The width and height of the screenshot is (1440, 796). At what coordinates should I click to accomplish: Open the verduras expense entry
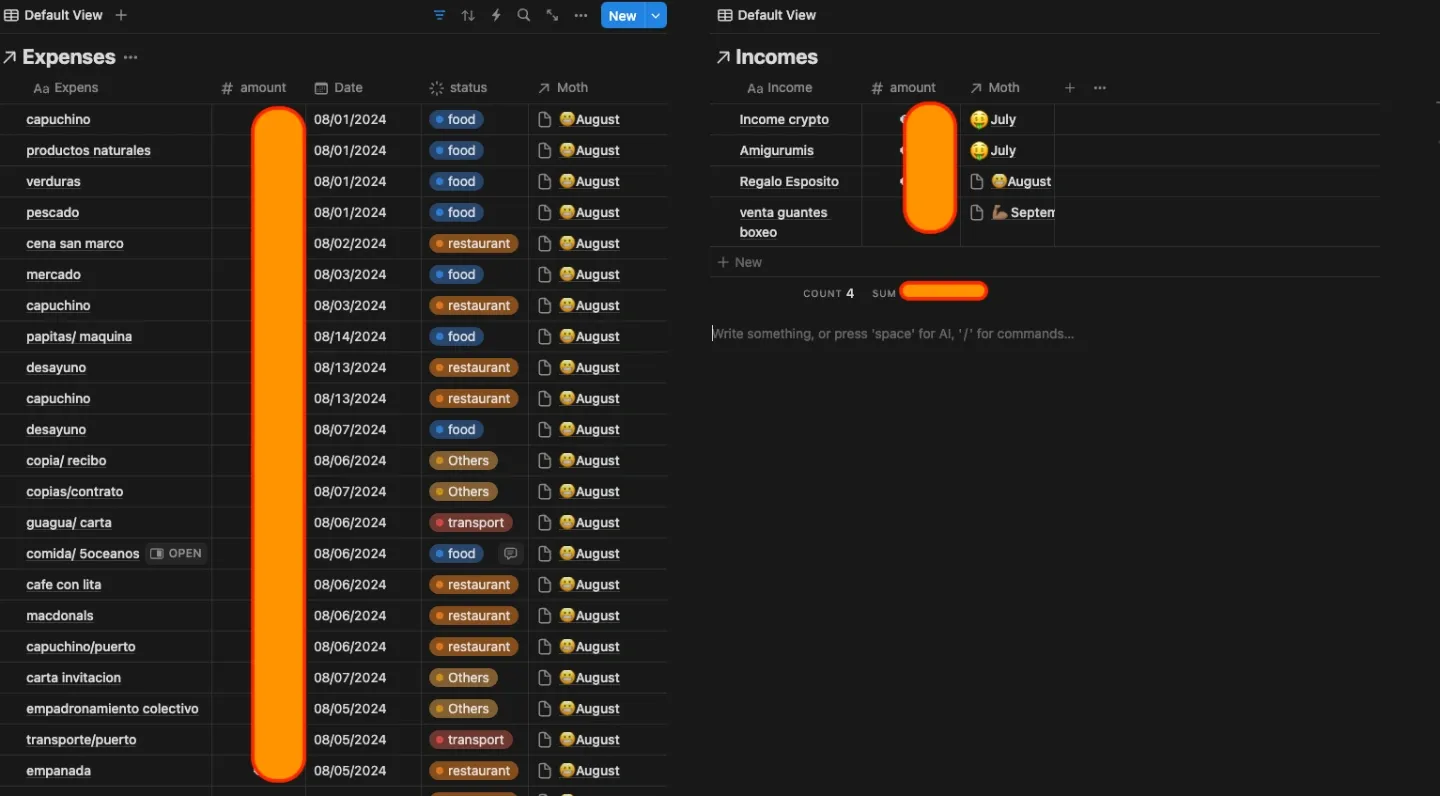54,182
